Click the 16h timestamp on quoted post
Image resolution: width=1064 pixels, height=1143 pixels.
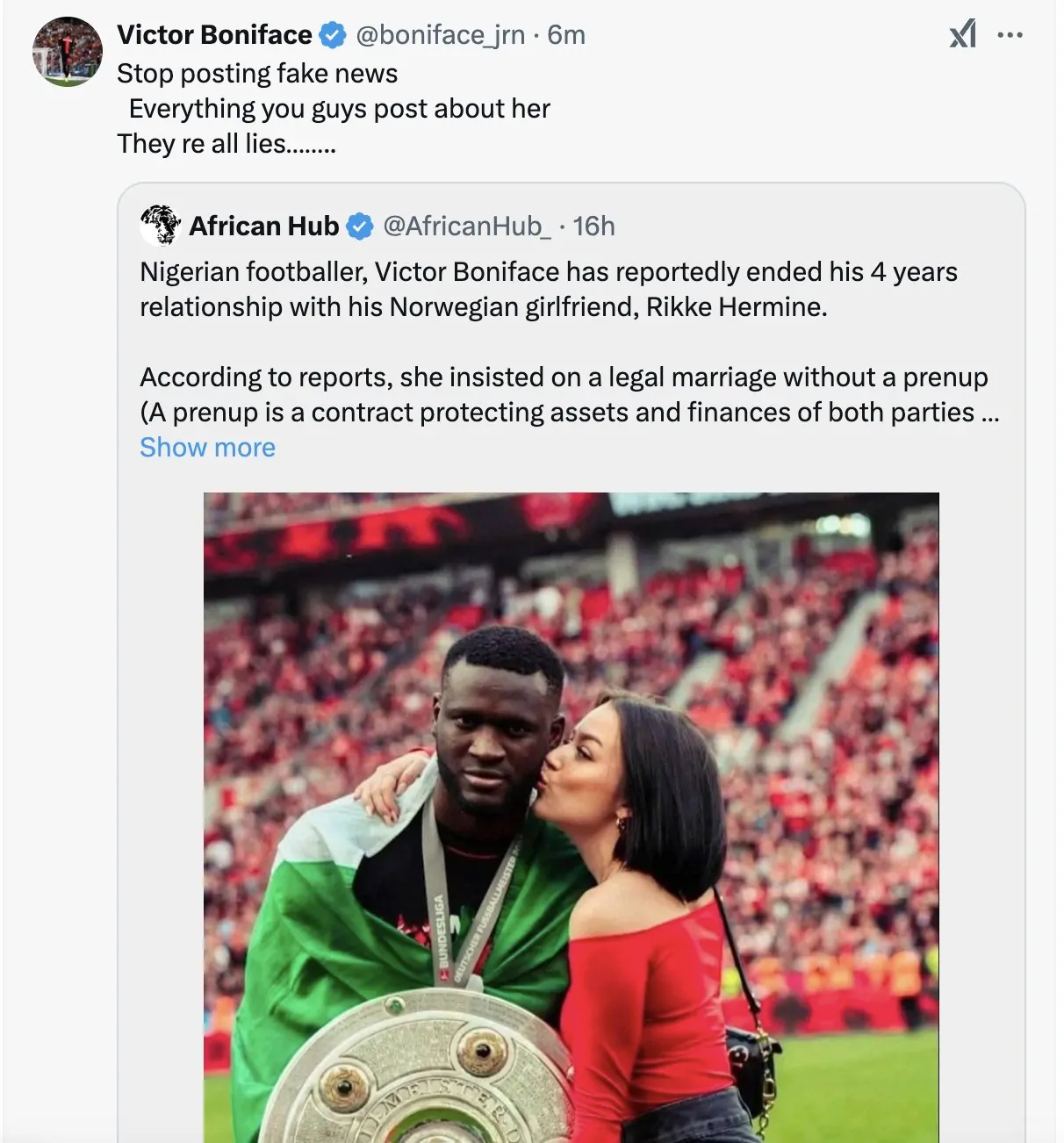pyautogui.click(x=594, y=226)
